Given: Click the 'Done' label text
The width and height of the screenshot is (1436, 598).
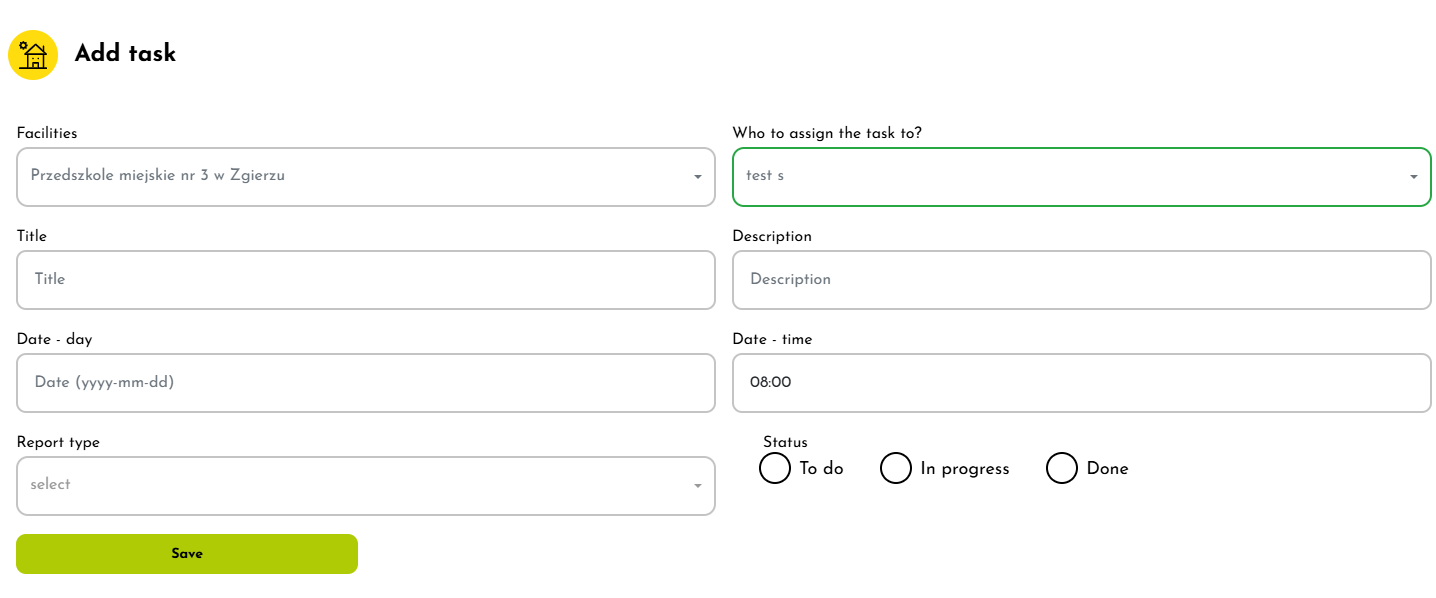Looking at the screenshot, I should (1107, 469).
